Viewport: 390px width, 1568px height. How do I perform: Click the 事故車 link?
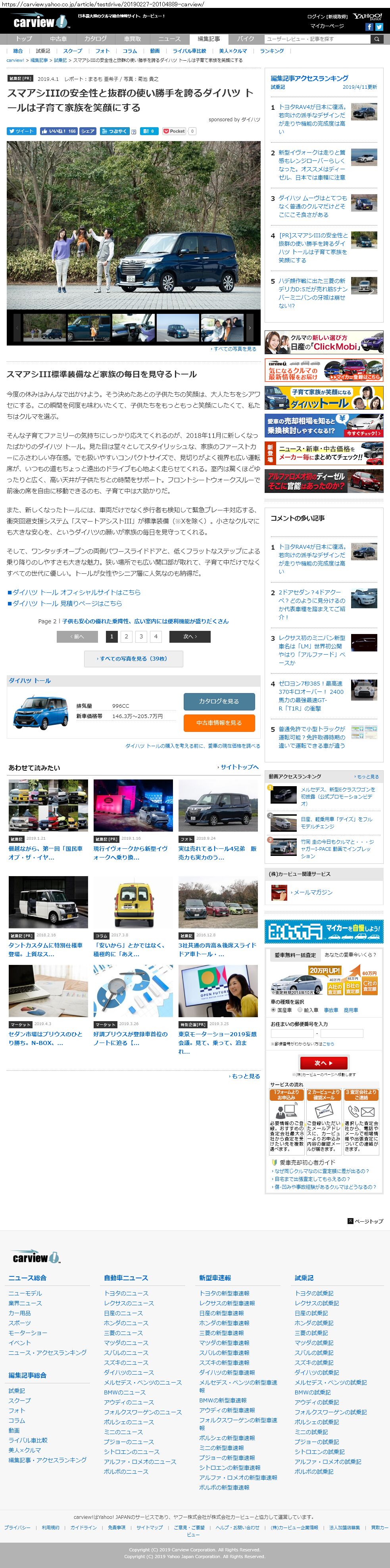click(331, 1010)
